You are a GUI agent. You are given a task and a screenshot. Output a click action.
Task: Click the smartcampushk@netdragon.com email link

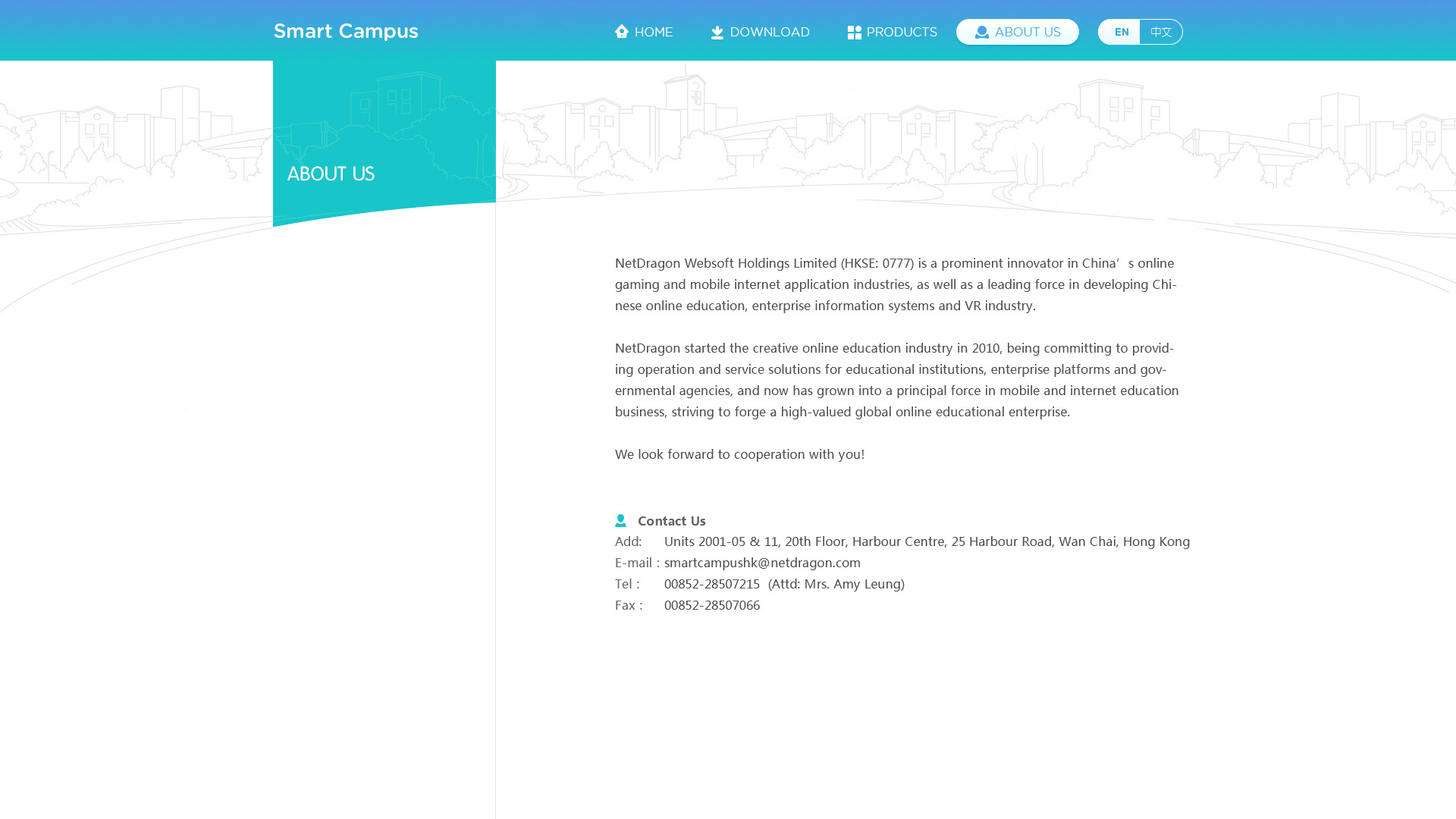(762, 562)
